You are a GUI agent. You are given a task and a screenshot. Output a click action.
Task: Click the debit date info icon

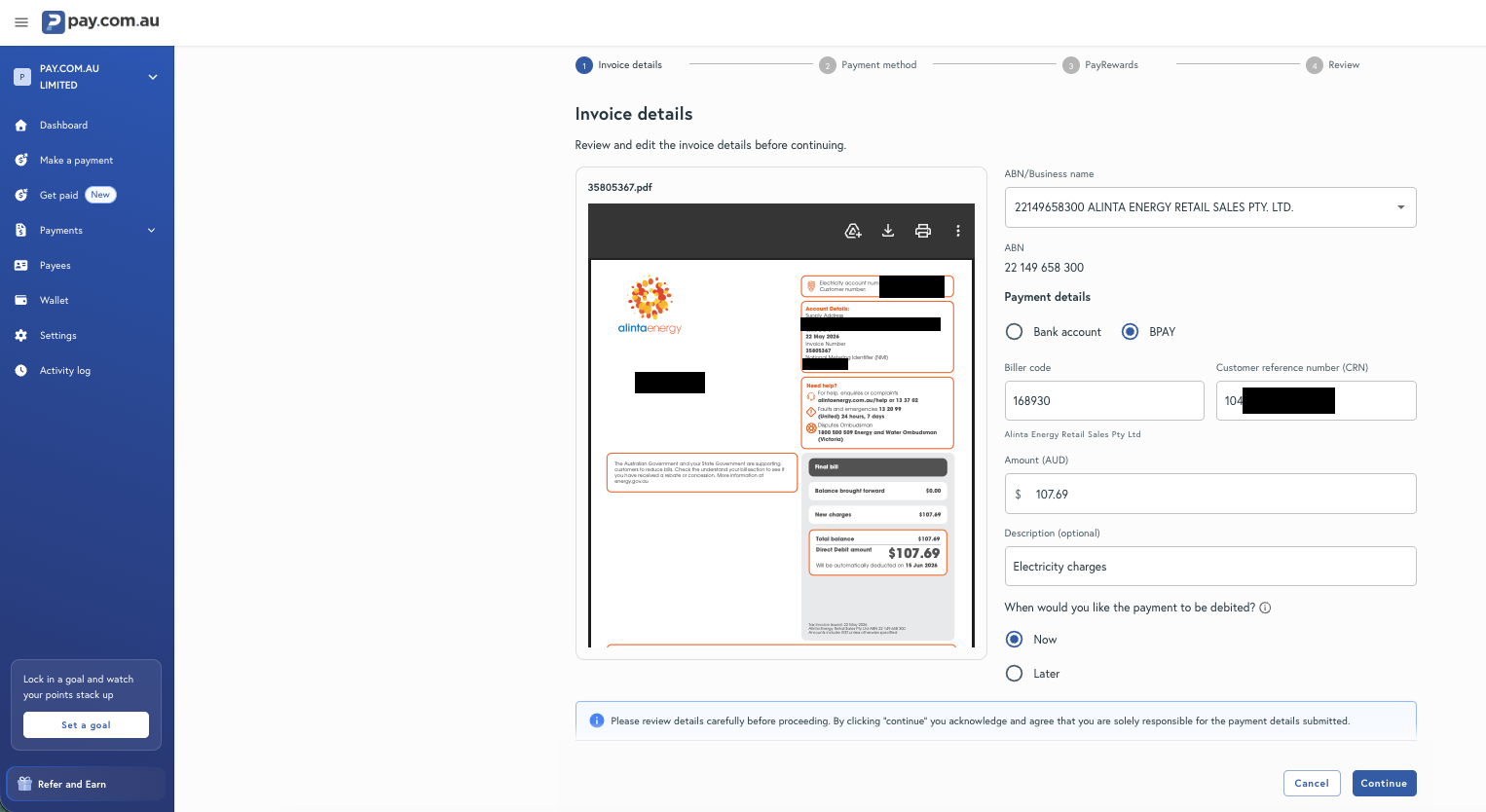pos(1265,608)
